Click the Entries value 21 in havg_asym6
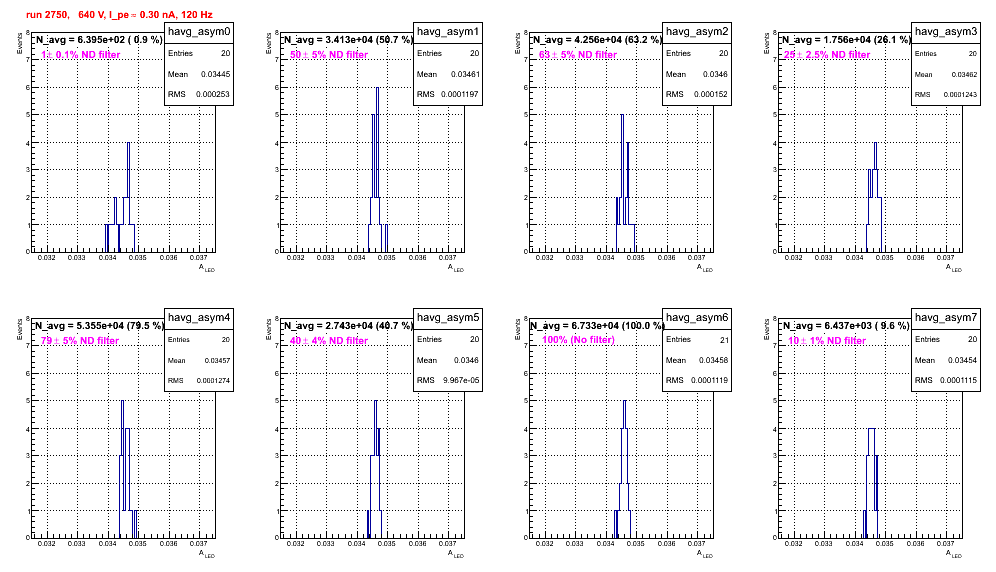Image resolution: width=996 pixels, height=572 pixels. pyautogui.click(x=724, y=340)
